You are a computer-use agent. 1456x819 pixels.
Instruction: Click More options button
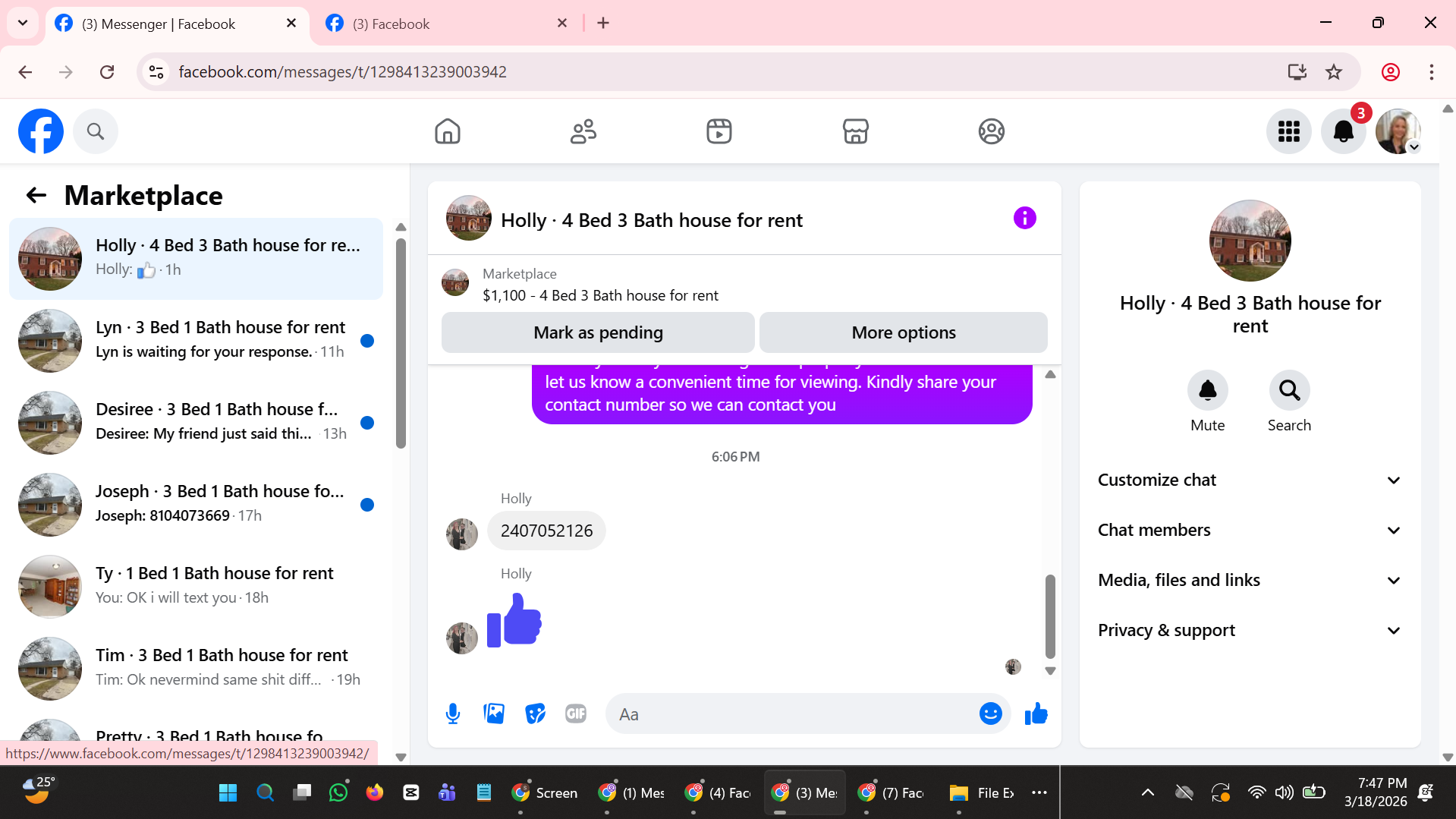[904, 332]
